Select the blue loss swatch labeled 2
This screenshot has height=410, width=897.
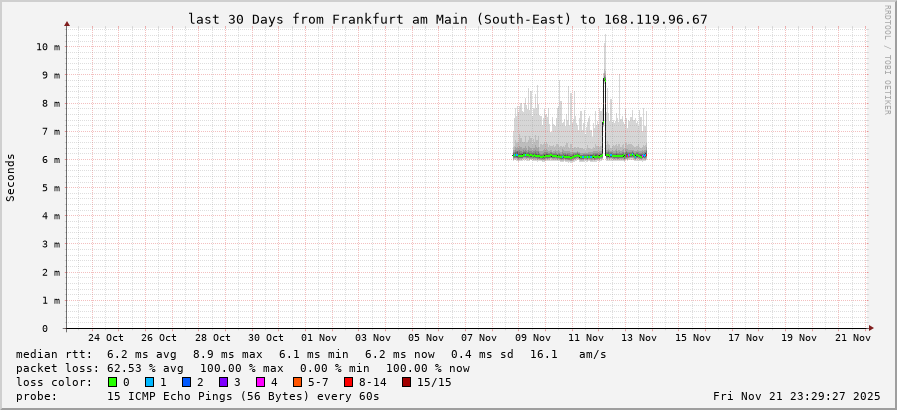pos(187,382)
